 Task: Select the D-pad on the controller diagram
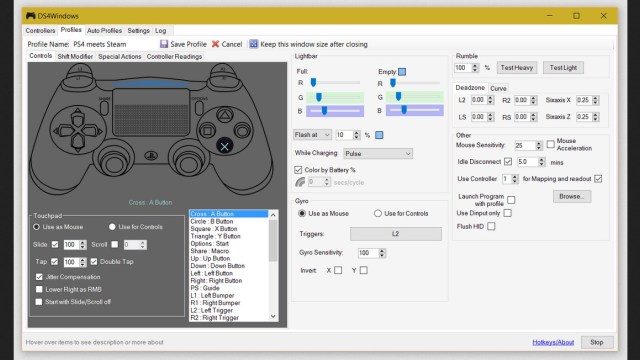click(x=78, y=130)
